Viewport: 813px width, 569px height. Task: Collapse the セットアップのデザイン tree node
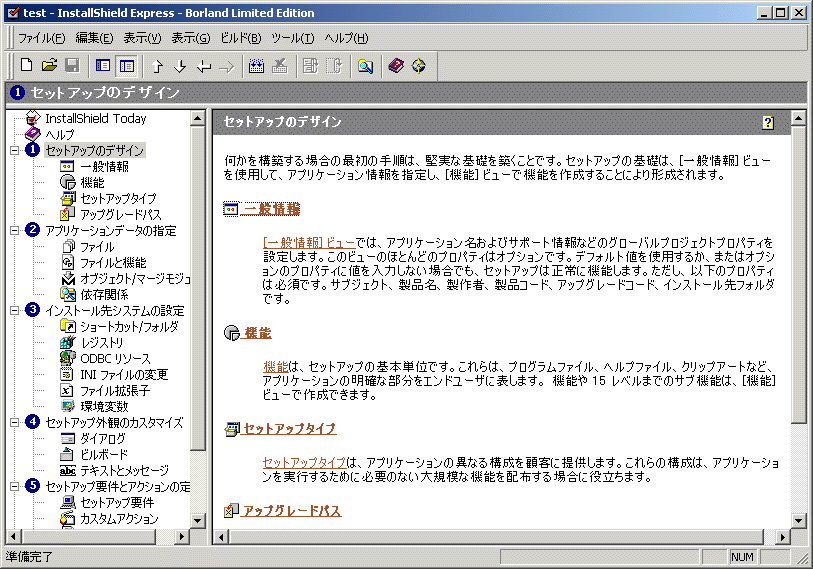tap(15, 150)
